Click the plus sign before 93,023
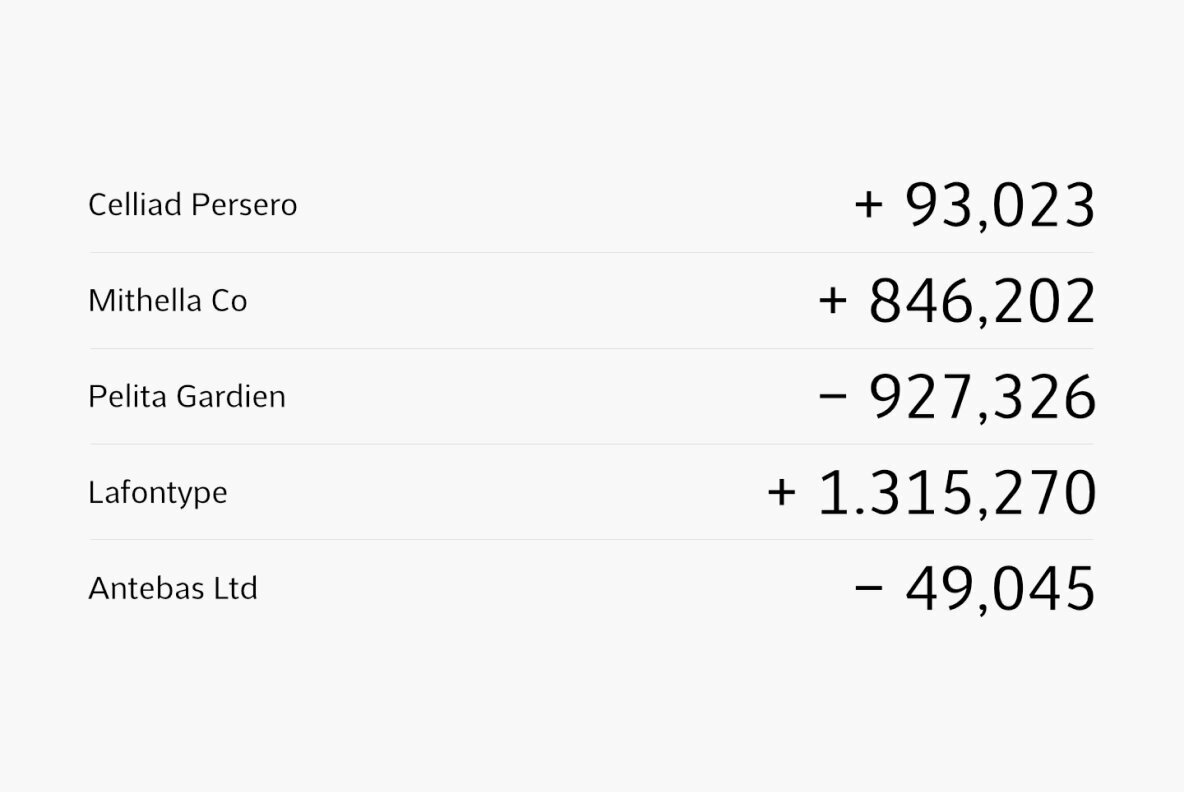 point(869,205)
